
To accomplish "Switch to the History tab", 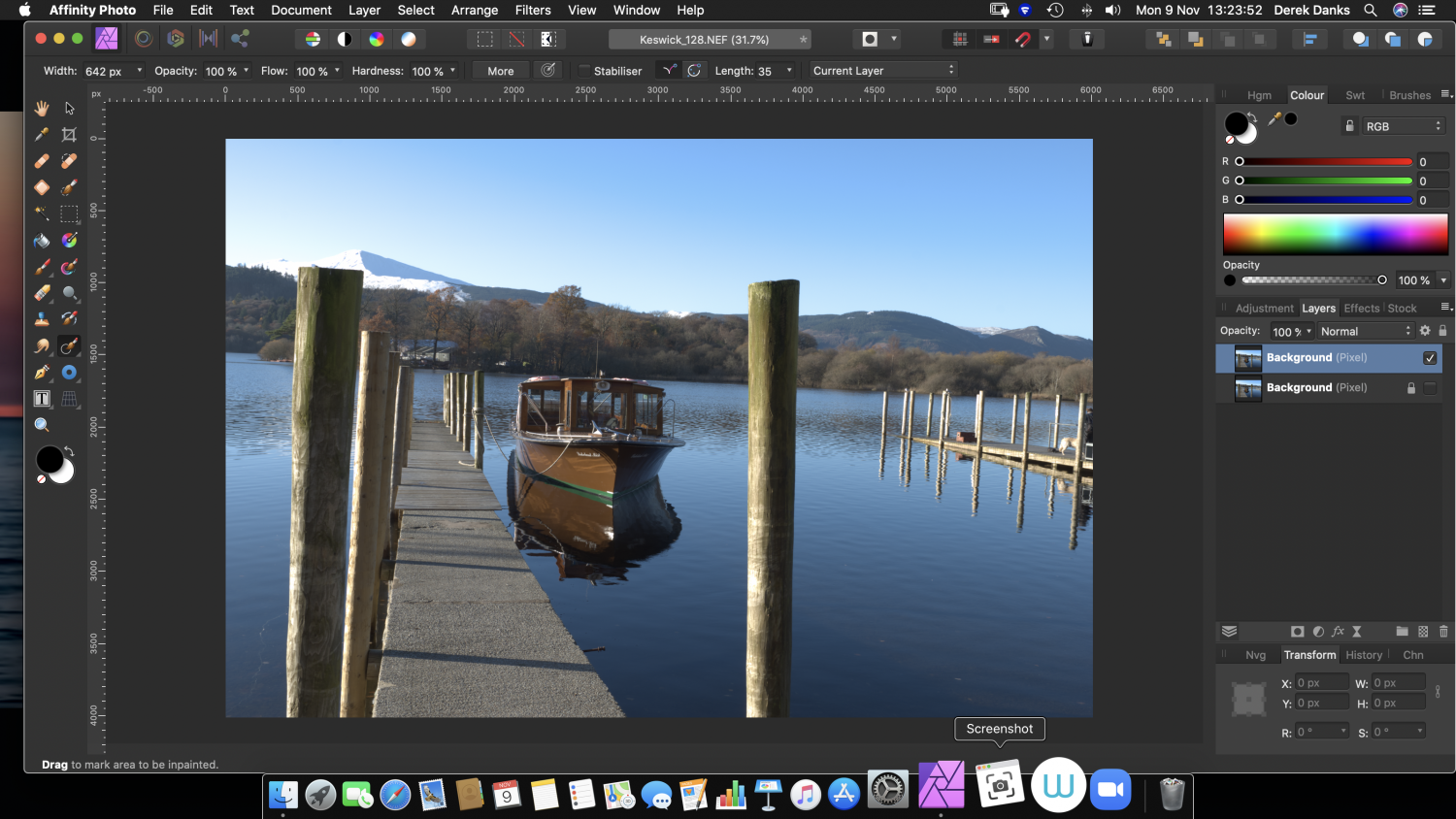I will (1363, 655).
